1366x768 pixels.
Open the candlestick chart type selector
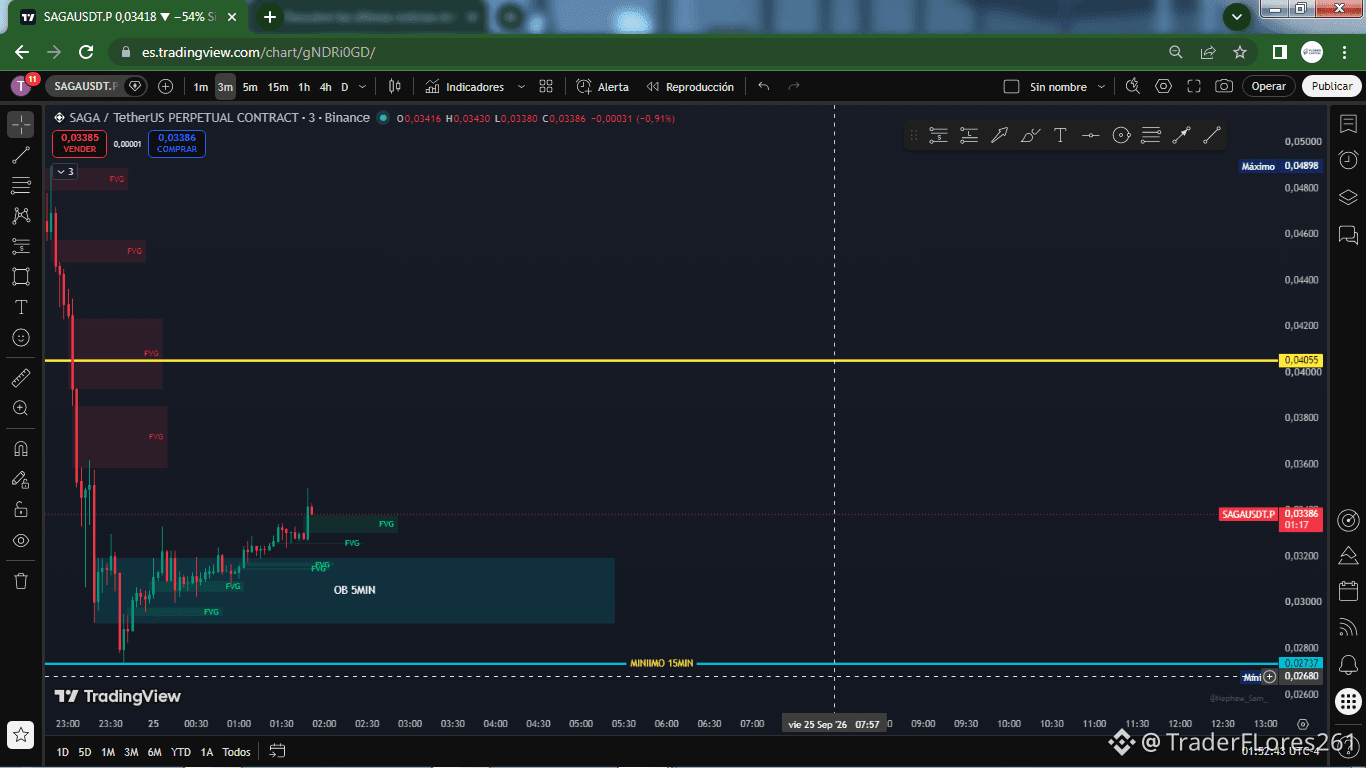tap(395, 87)
